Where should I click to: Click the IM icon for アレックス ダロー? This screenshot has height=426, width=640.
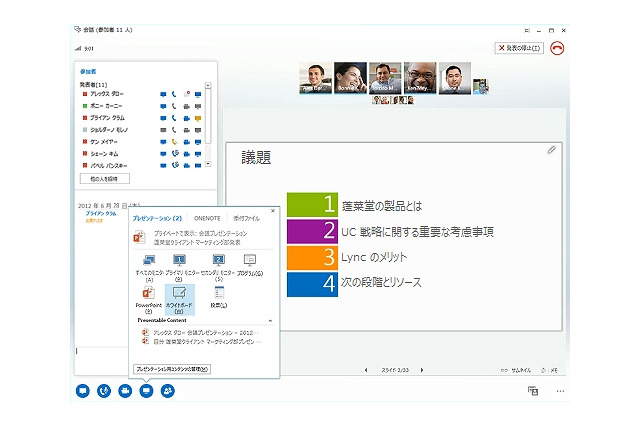pos(163,94)
